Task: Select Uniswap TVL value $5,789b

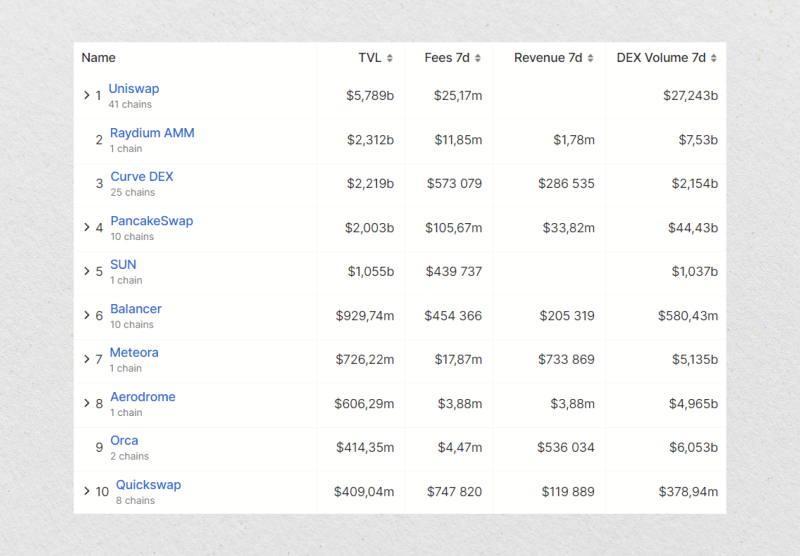Action: (x=370, y=95)
